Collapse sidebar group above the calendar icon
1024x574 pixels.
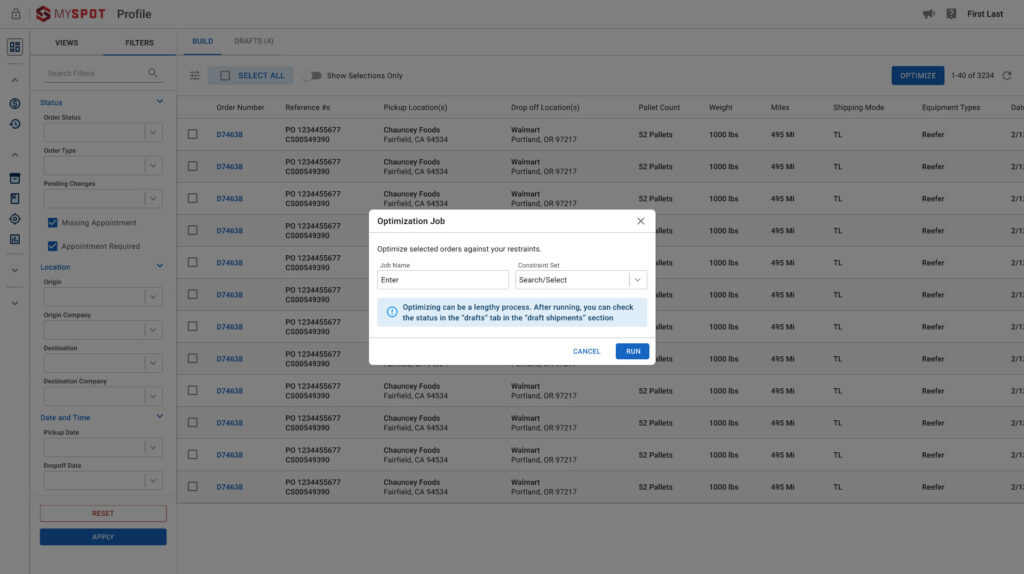pyautogui.click(x=14, y=155)
